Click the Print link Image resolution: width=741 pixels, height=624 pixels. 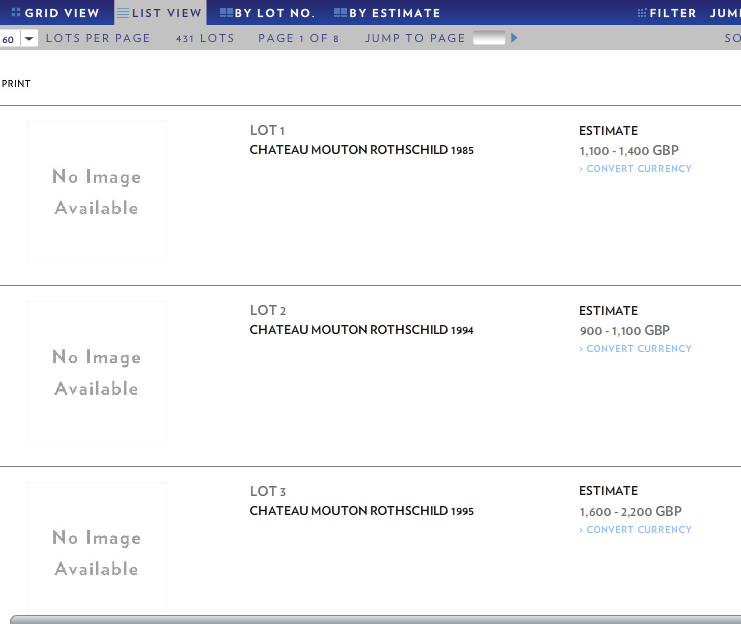point(16,84)
